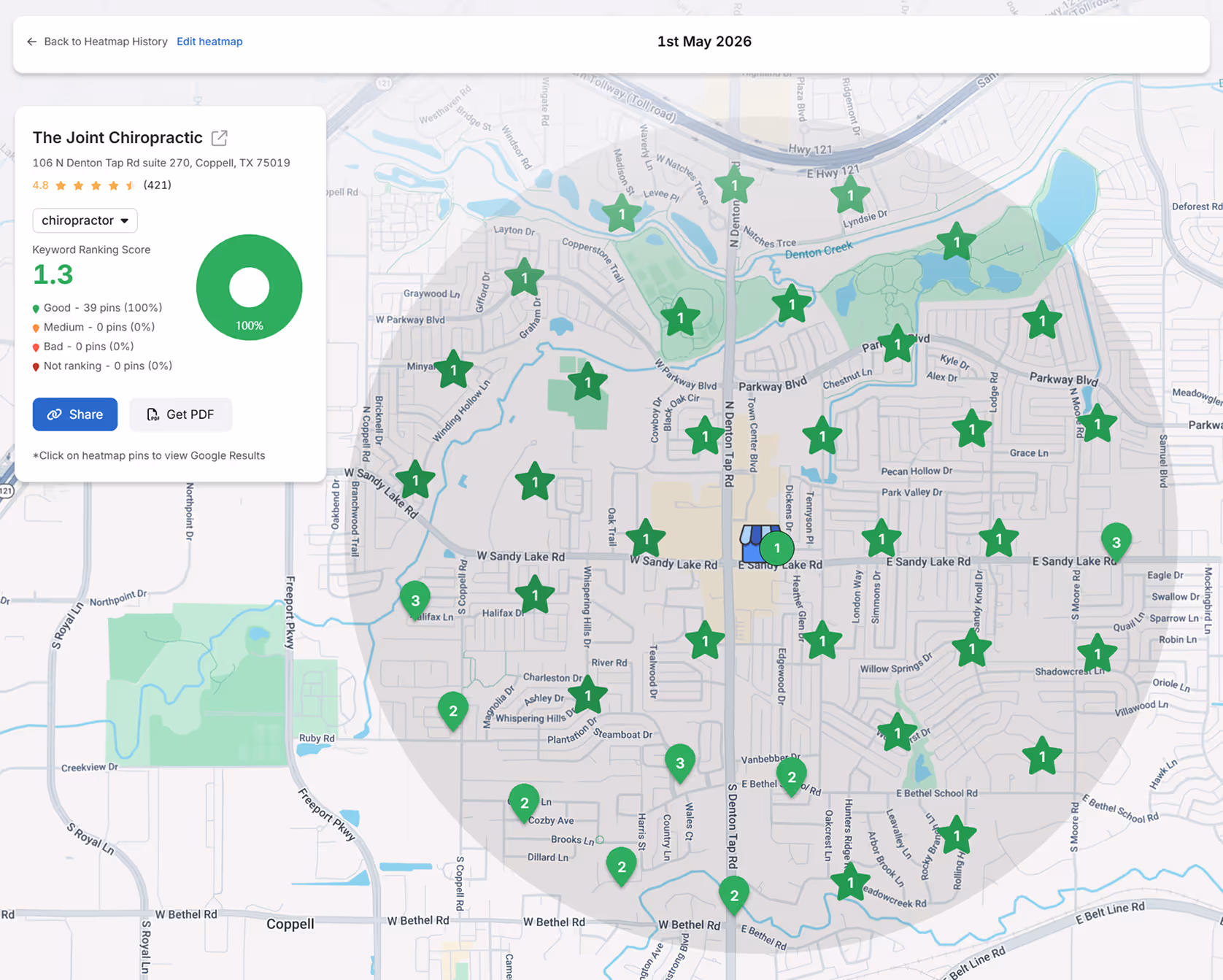Click the Share button
Image resolution: width=1223 pixels, height=980 pixels.
point(75,414)
